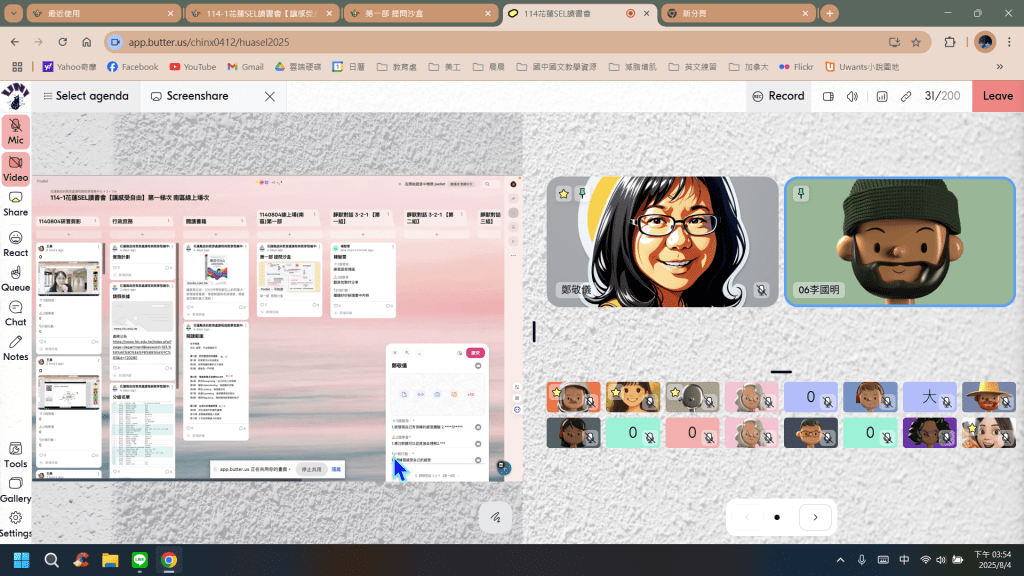The image size is (1024, 576).
Task: Open the Gallery view
Action: 16,489
